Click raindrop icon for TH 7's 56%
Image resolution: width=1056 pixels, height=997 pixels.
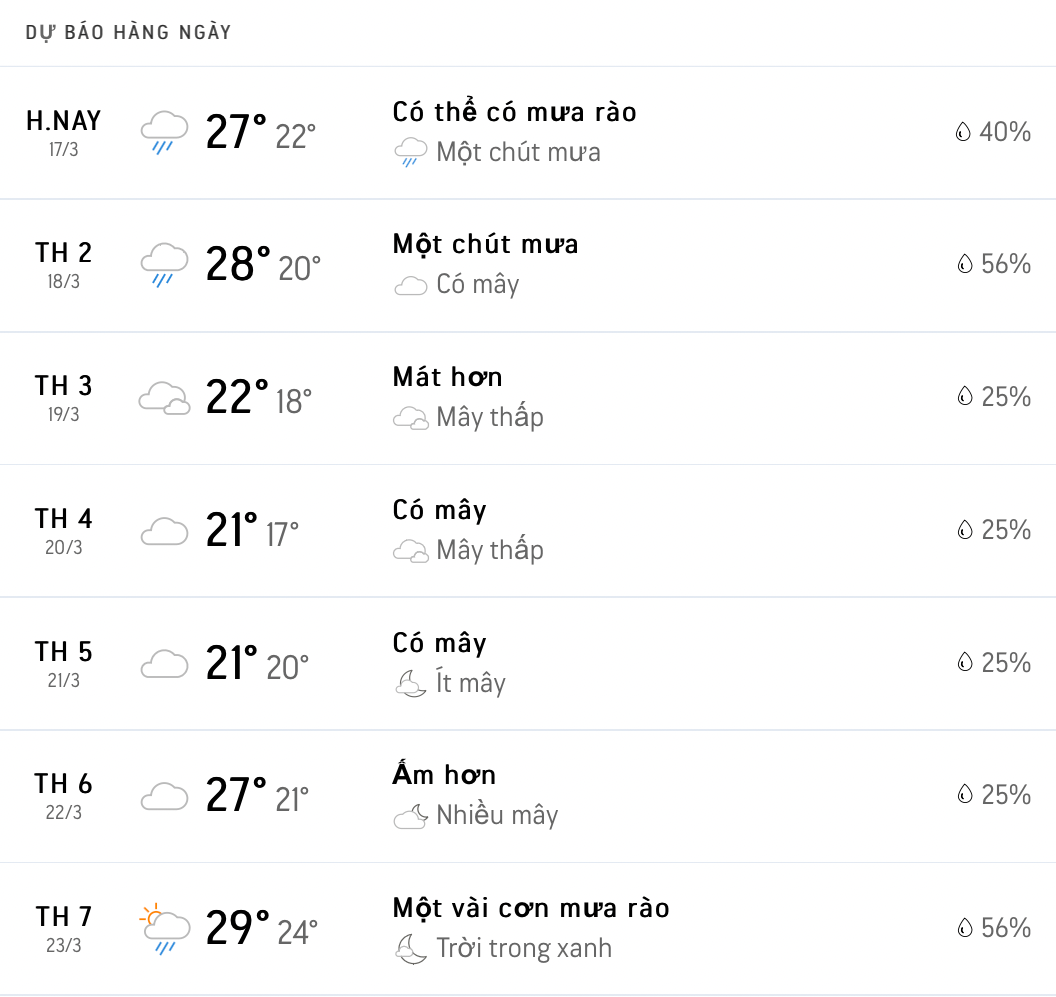[x=963, y=928]
